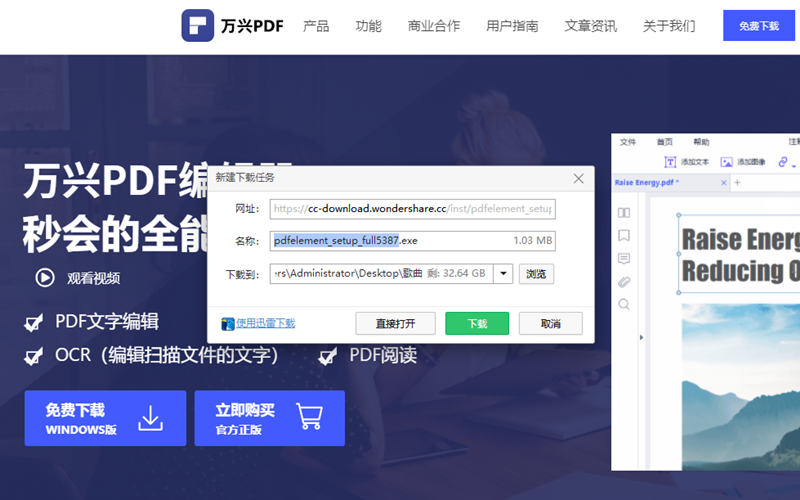Expand the 下载到 path dropdown arrow

[503, 274]
